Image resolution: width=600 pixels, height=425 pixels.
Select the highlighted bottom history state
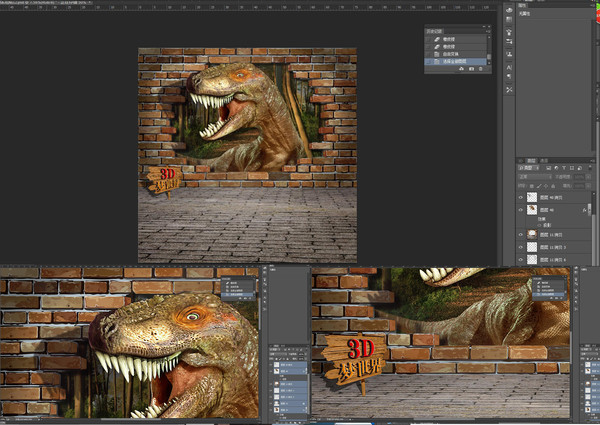(455, 62)
